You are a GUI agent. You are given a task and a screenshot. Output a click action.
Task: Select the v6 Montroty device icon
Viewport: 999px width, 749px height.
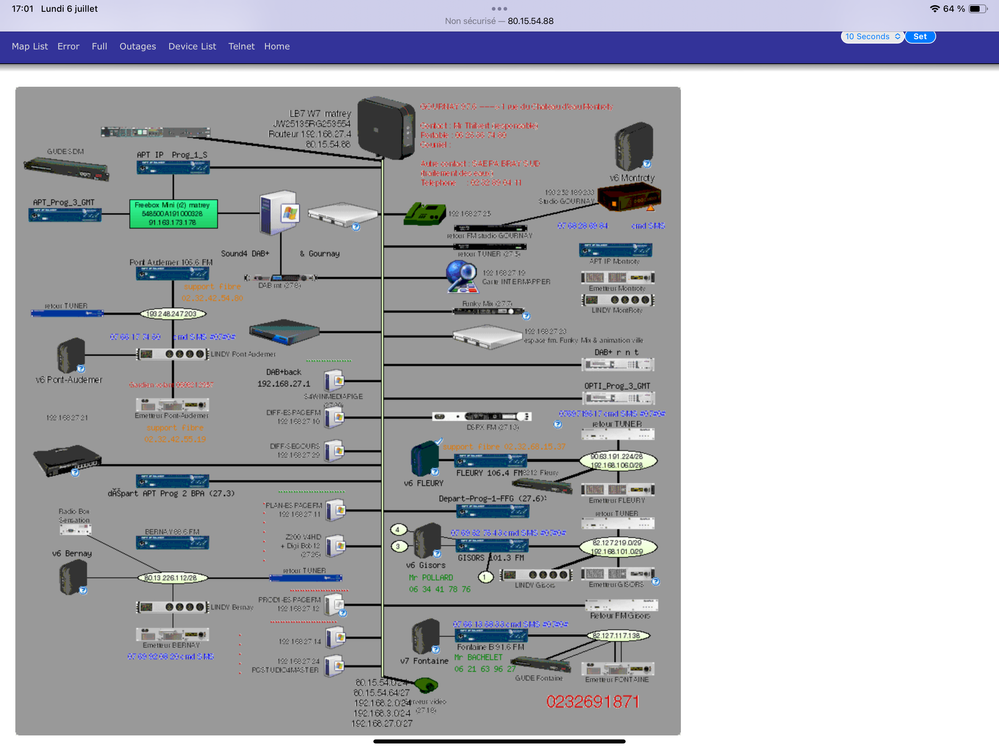[634, 146]
